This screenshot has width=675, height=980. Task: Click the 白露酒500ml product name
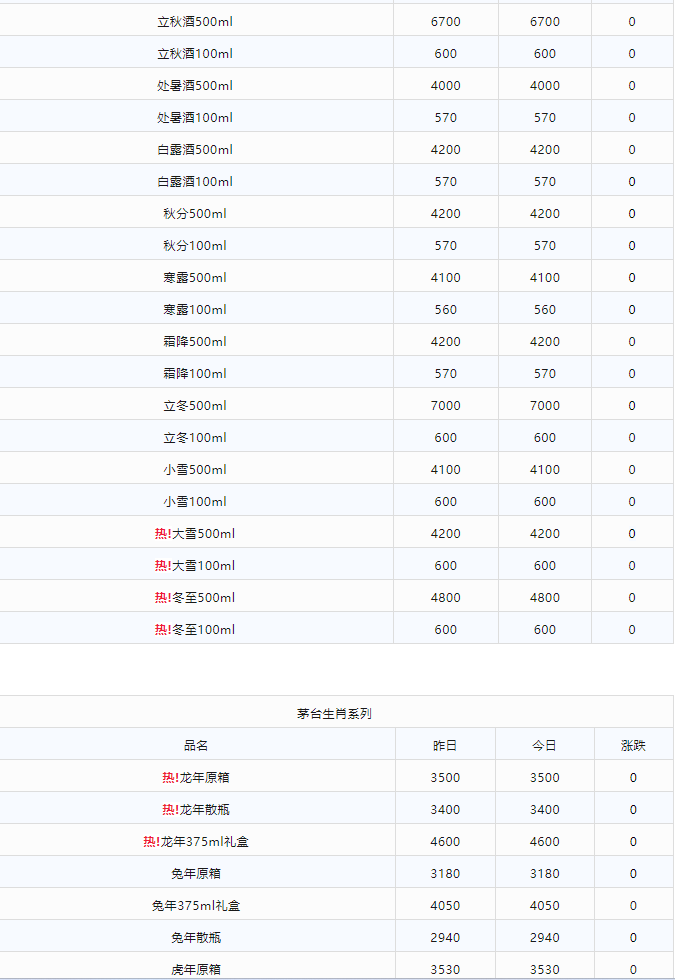tap(195, 150)
